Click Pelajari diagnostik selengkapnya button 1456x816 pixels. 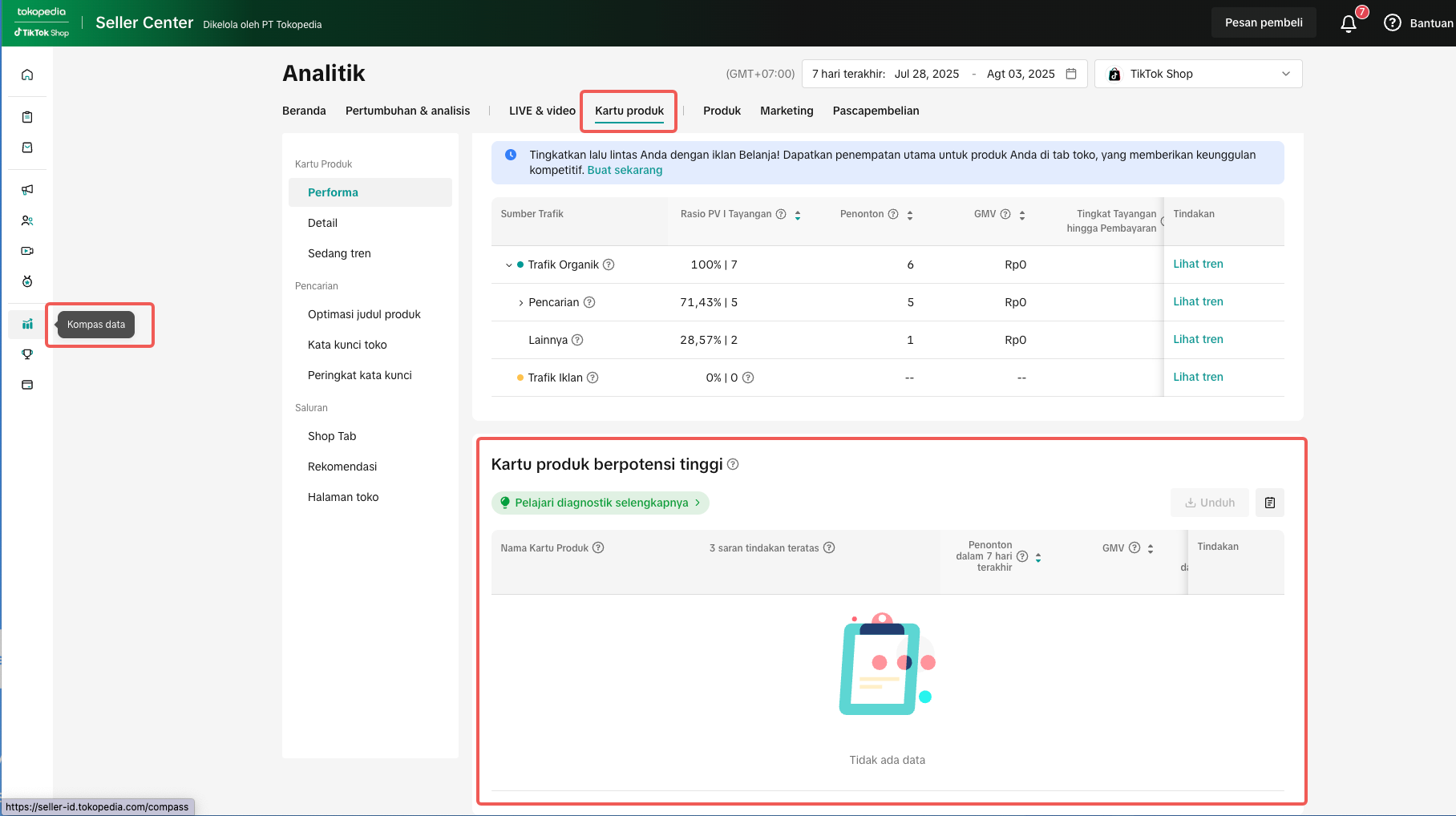[x=601, y=503]
